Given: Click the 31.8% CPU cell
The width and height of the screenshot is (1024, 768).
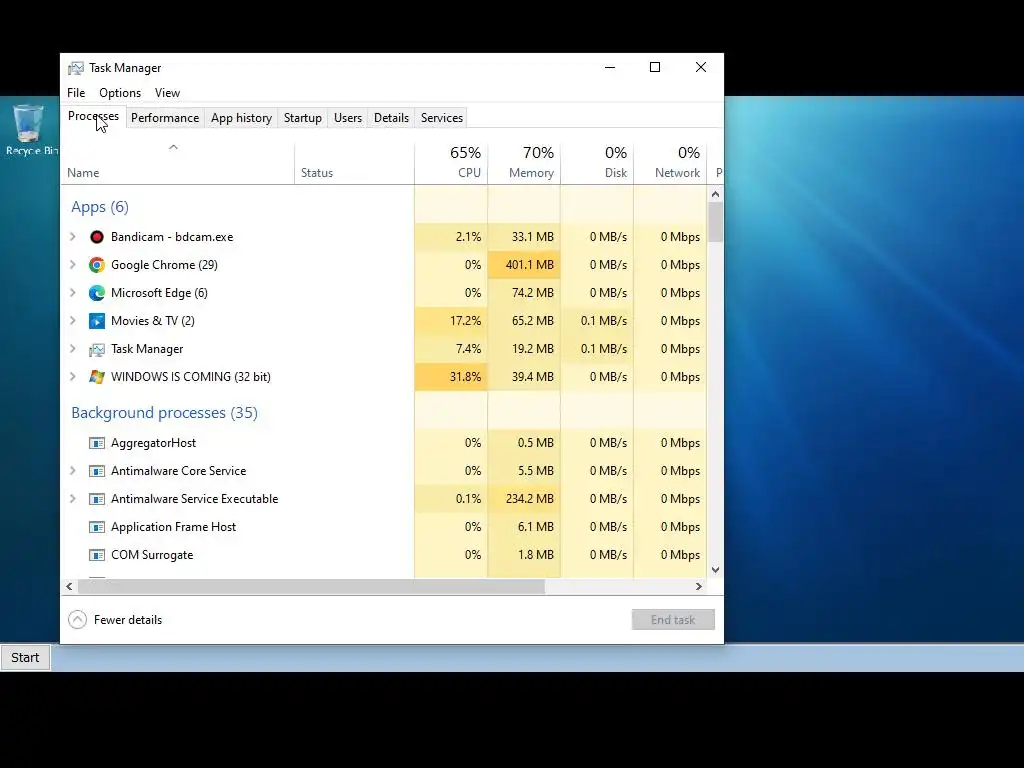Looking at the screenshot, I should point(451,377).
